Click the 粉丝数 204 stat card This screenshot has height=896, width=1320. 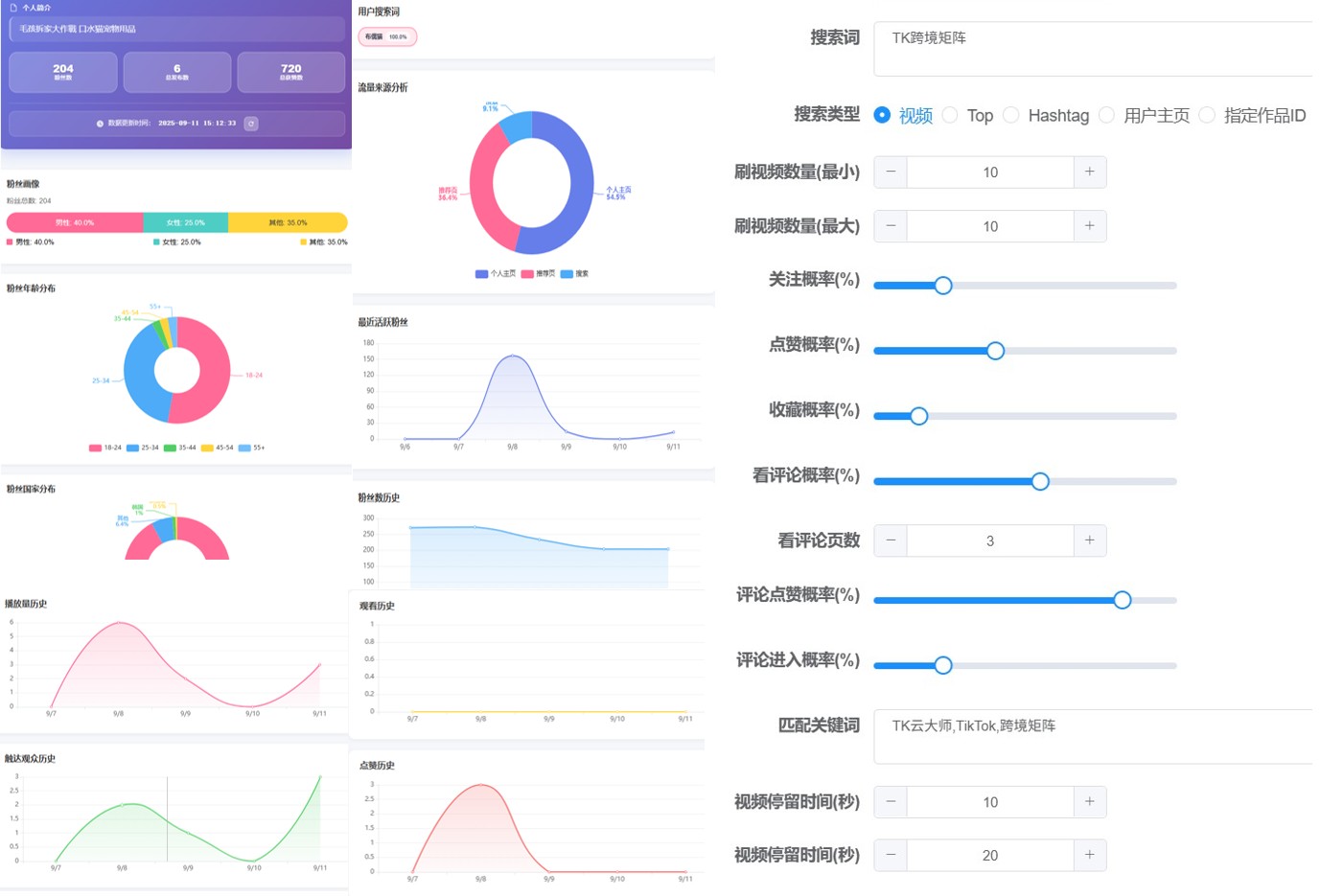[x=63, y=72]
